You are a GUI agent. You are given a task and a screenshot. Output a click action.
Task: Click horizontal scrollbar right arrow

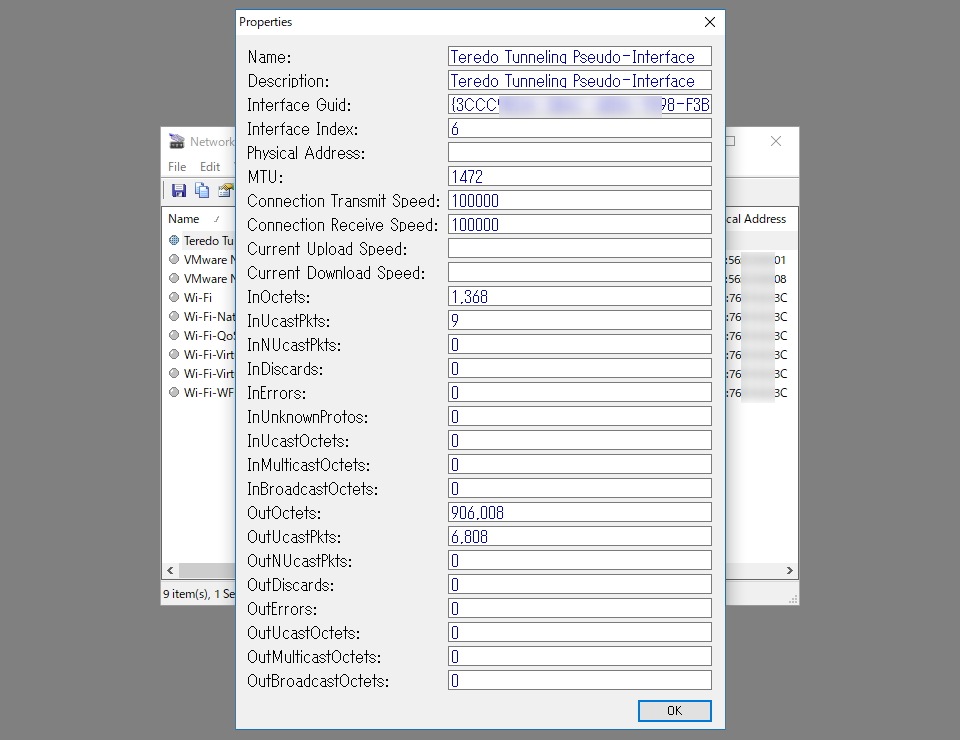[790, 570]
